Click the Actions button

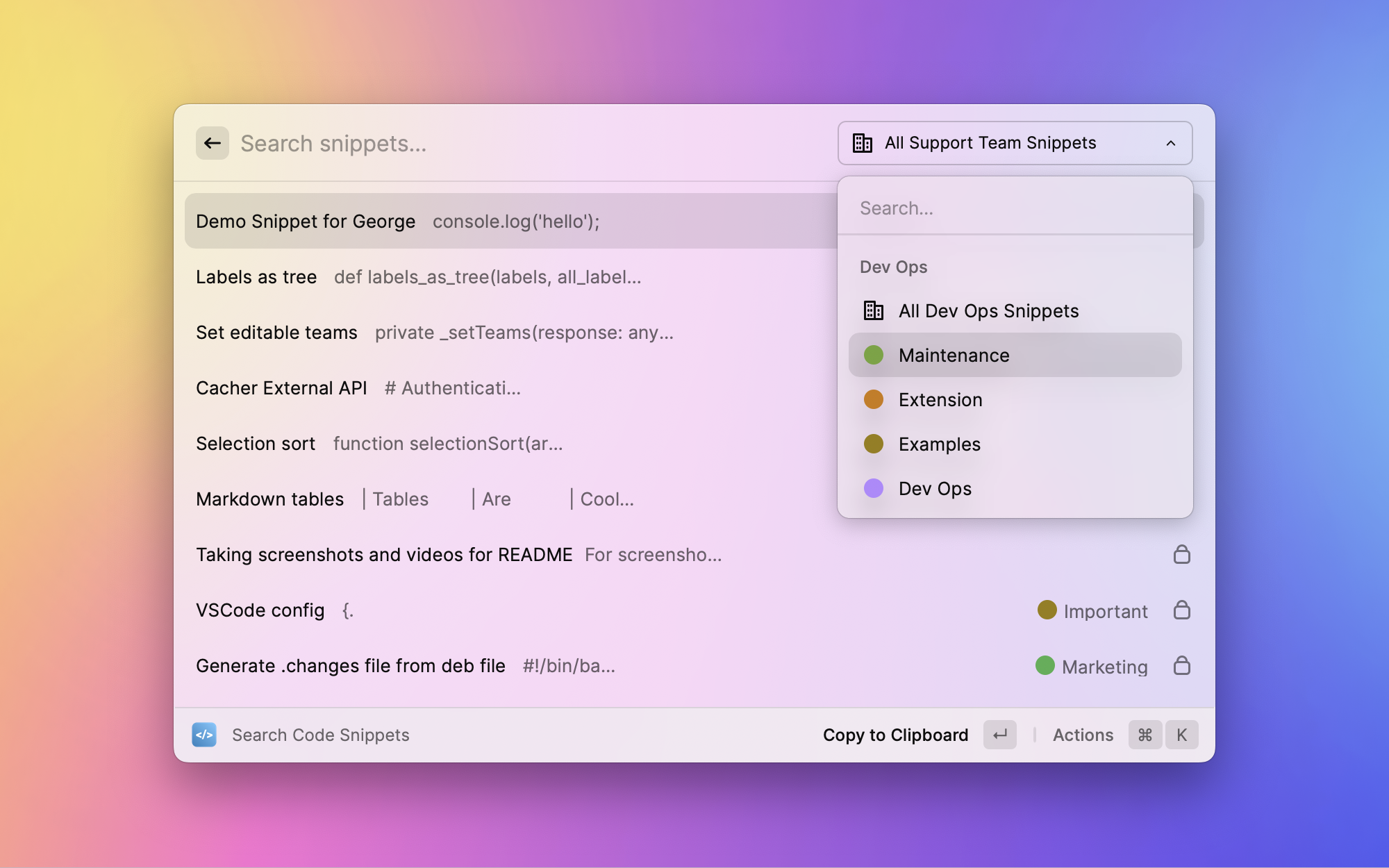[1083, 734]
